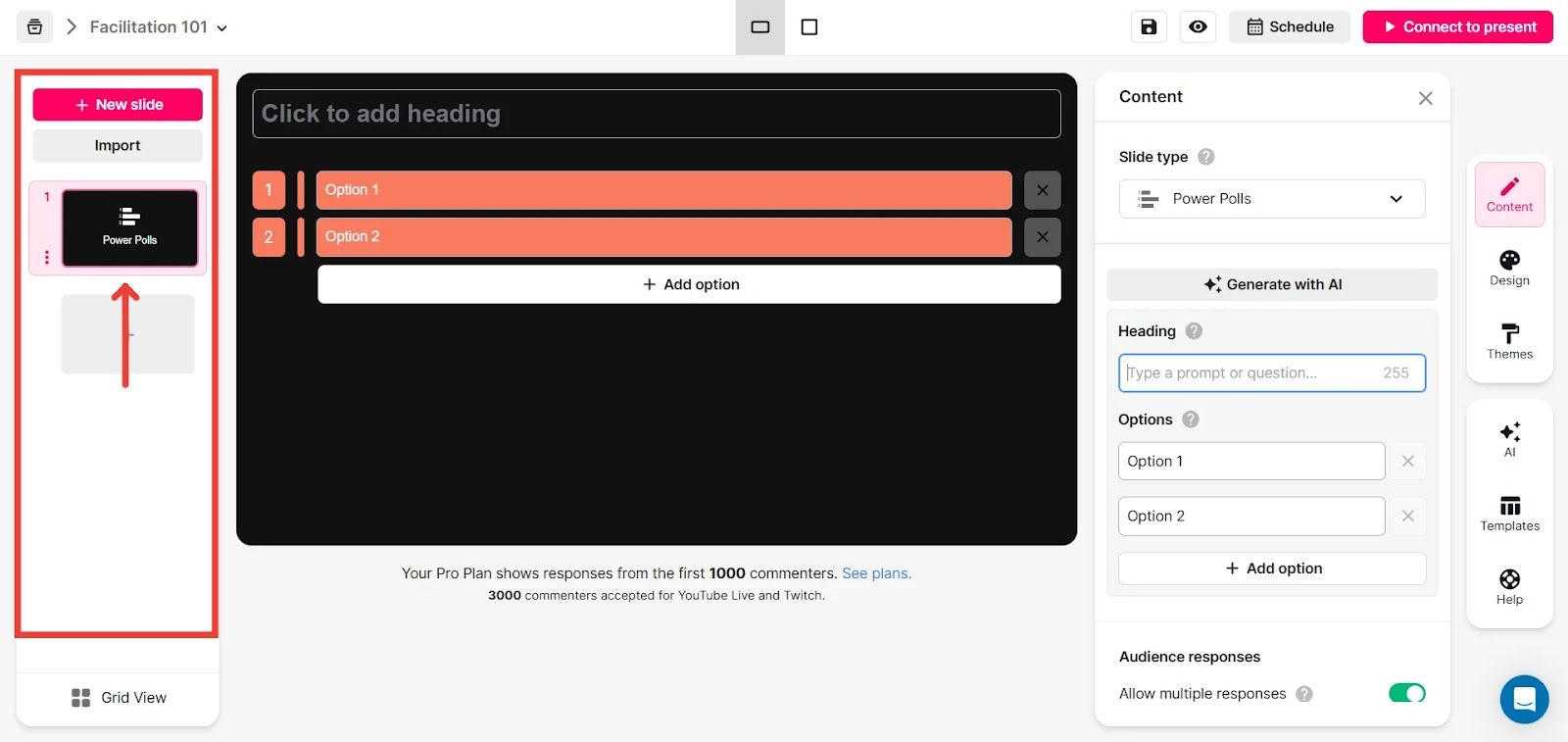Open the Themes panel

point(1509,341)
